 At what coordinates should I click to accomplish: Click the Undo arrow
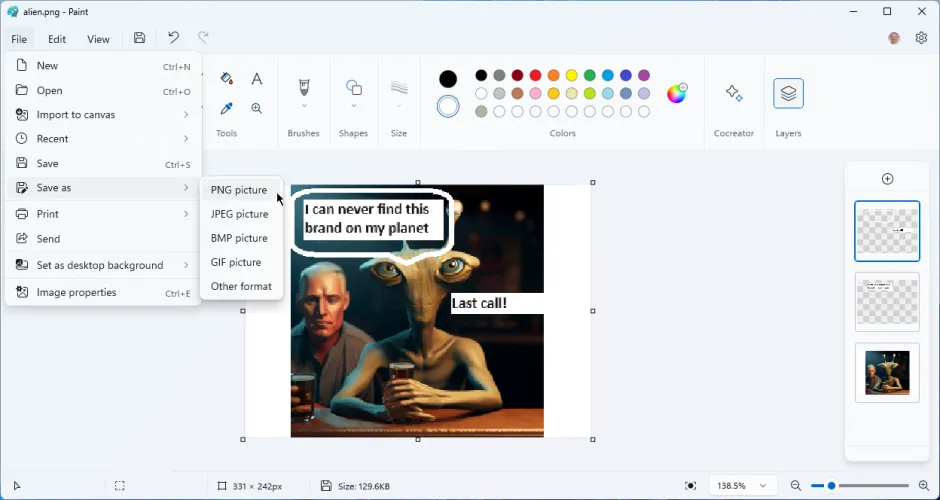(x=173, y=38)
